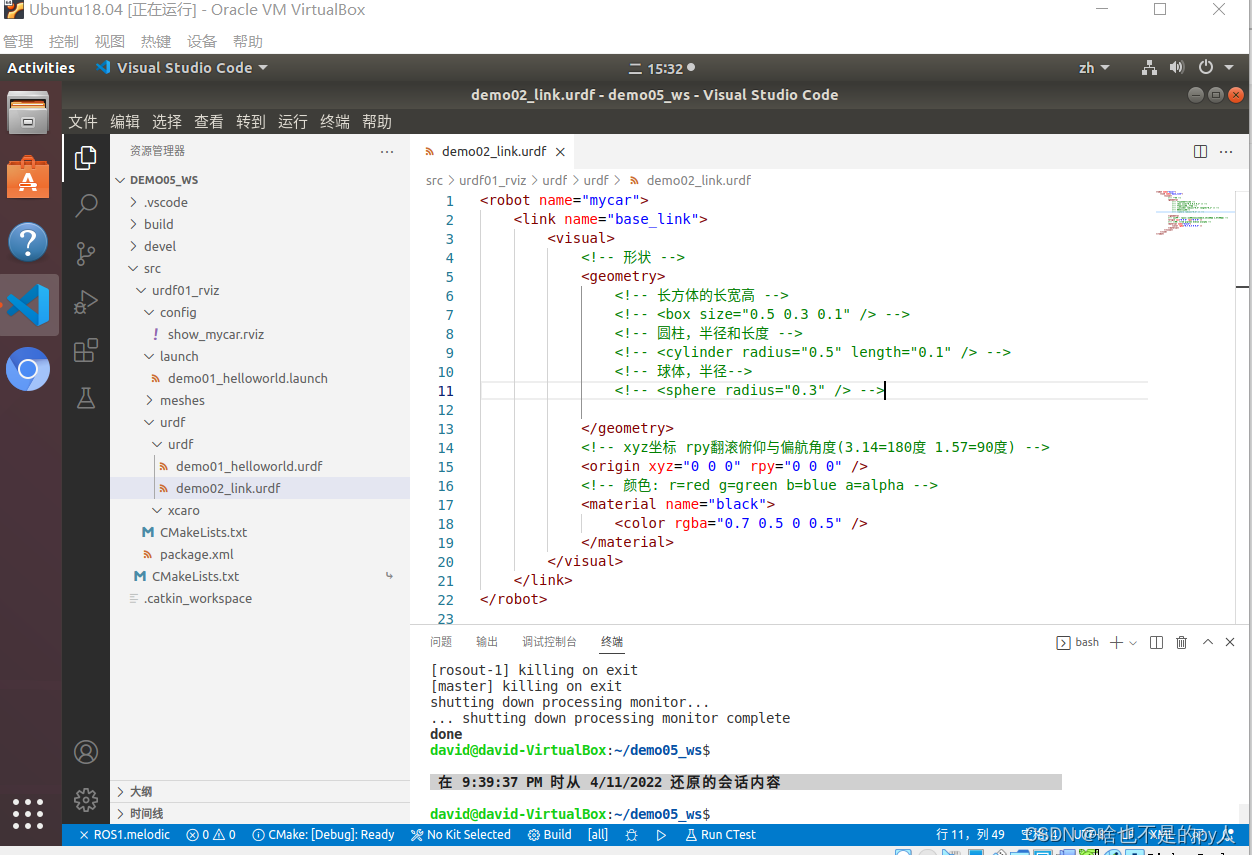Expand the .vscode folder
Viewport: 1252px width, 855px height.
pyautogui.click(x=260, y=202)
